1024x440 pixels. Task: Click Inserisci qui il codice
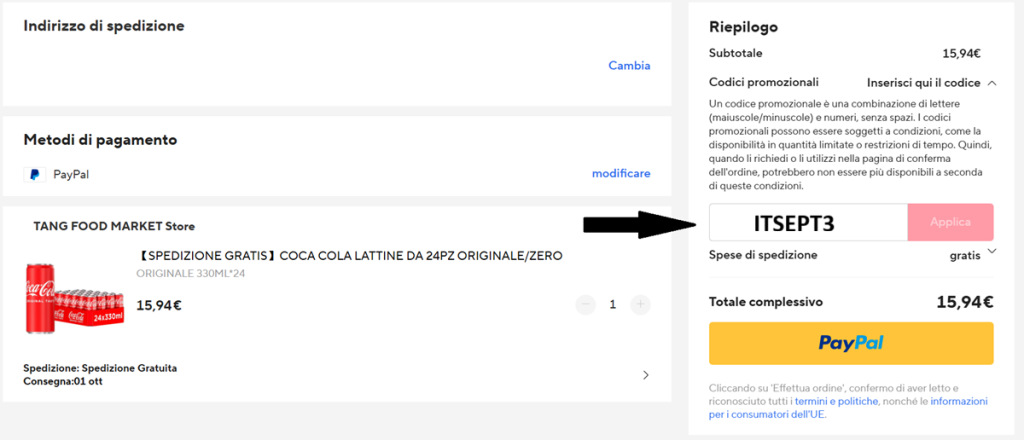[x=923, y=83]
